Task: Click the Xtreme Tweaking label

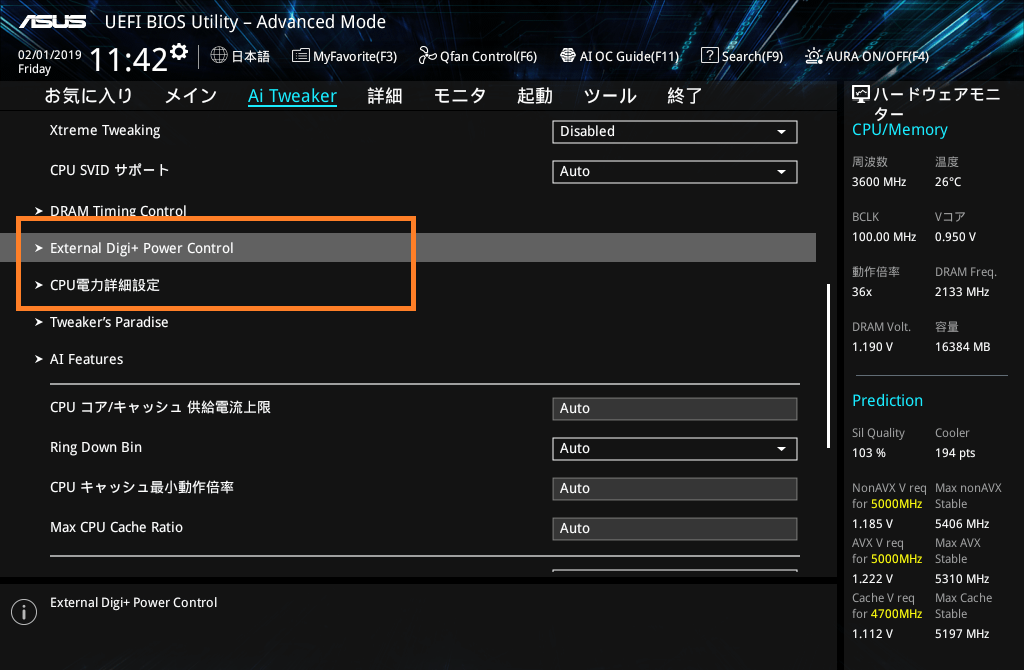Action: [x=105, y=131]
